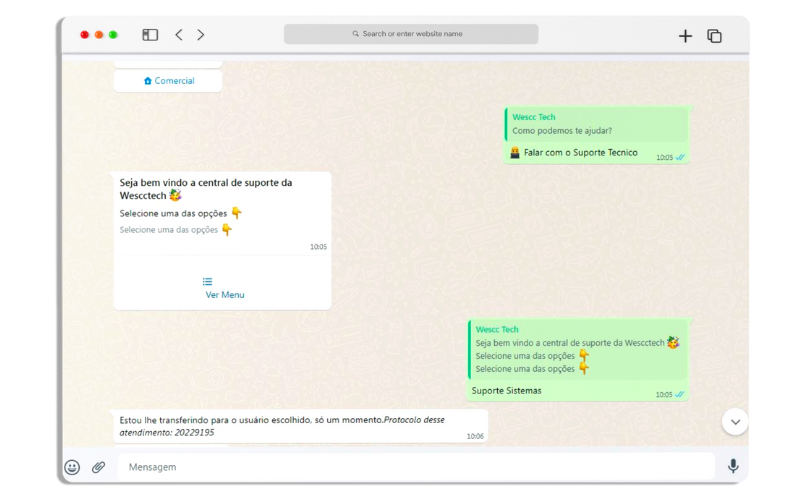The width and height of the screenshot is (800, 500).
Task: Open a new tab with plus icon
Action: coord(685,36)
